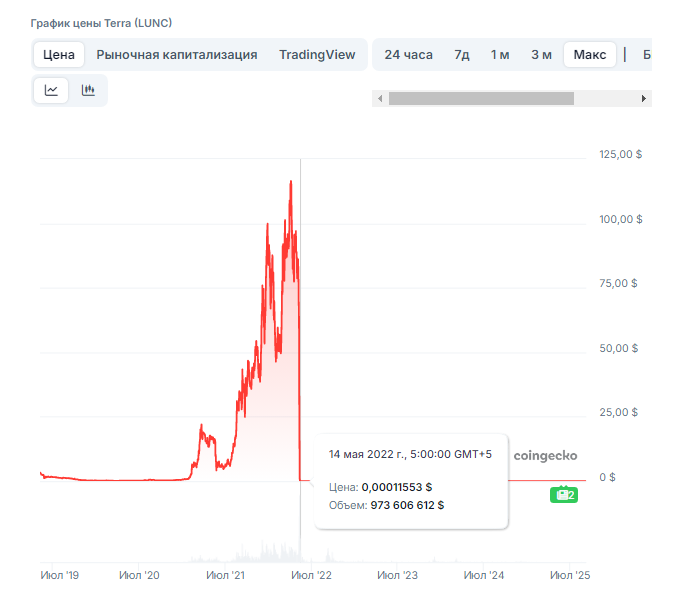Screen dimensions: 673x595
Task: Select the Цена tab
Action: pos(59,55)
